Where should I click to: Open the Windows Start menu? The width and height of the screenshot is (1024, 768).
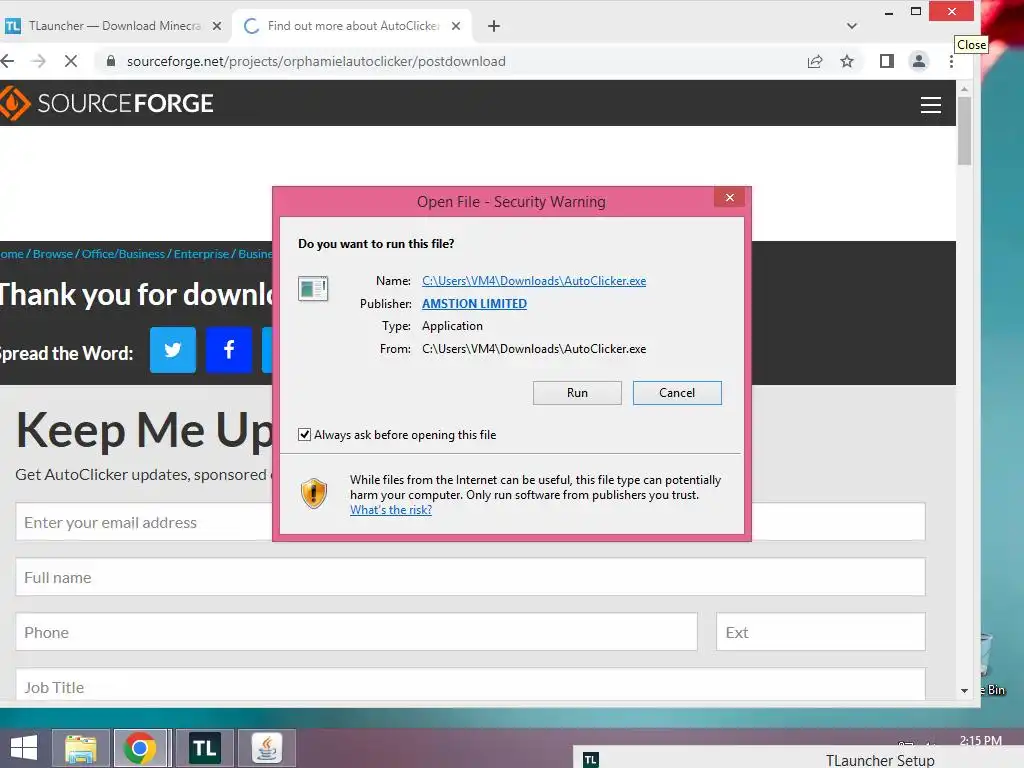click(24, 748)
